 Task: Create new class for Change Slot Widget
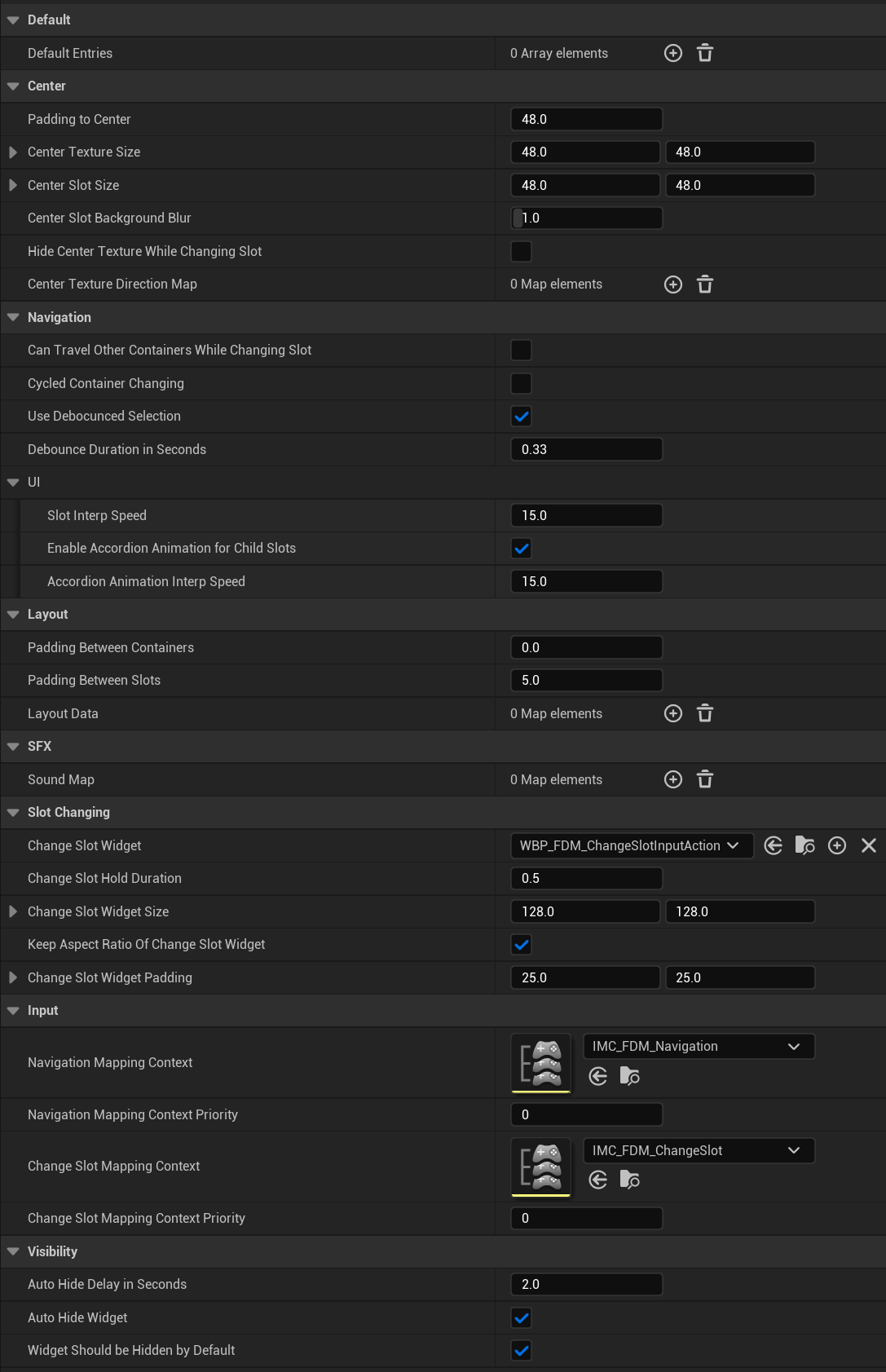pos(837,845)
